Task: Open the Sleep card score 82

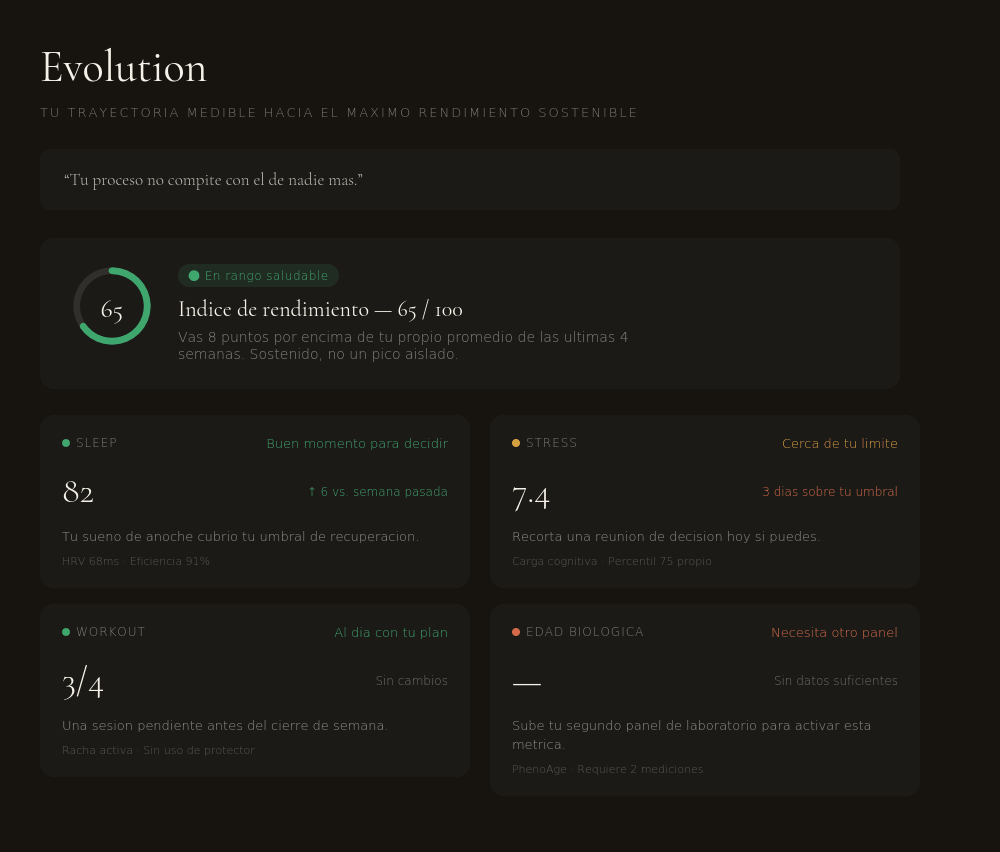Action: 78,492
